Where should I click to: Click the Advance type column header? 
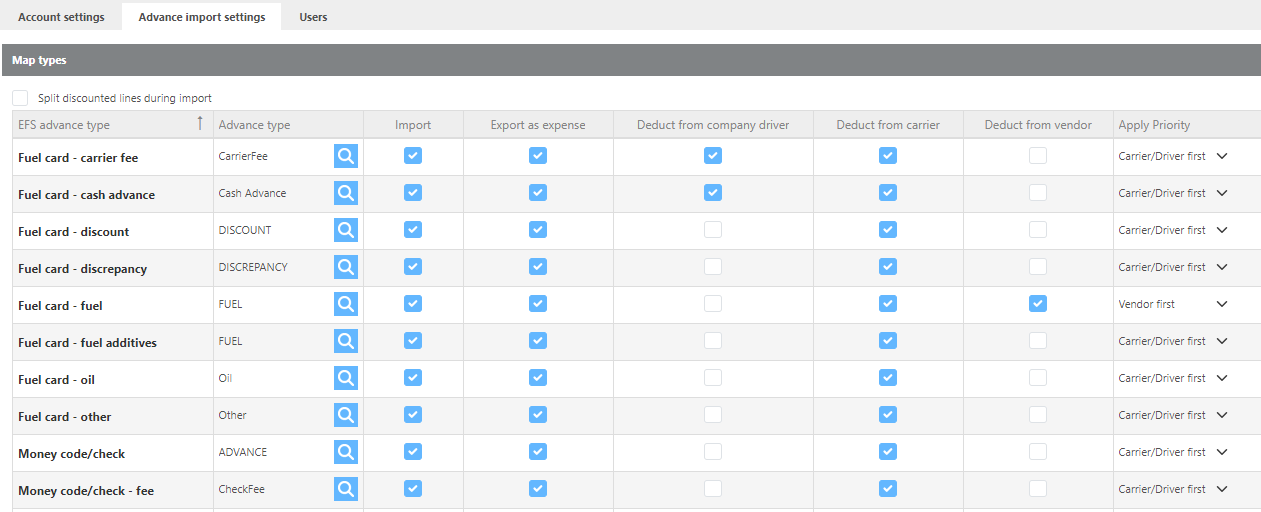click(x=254, y=125)
